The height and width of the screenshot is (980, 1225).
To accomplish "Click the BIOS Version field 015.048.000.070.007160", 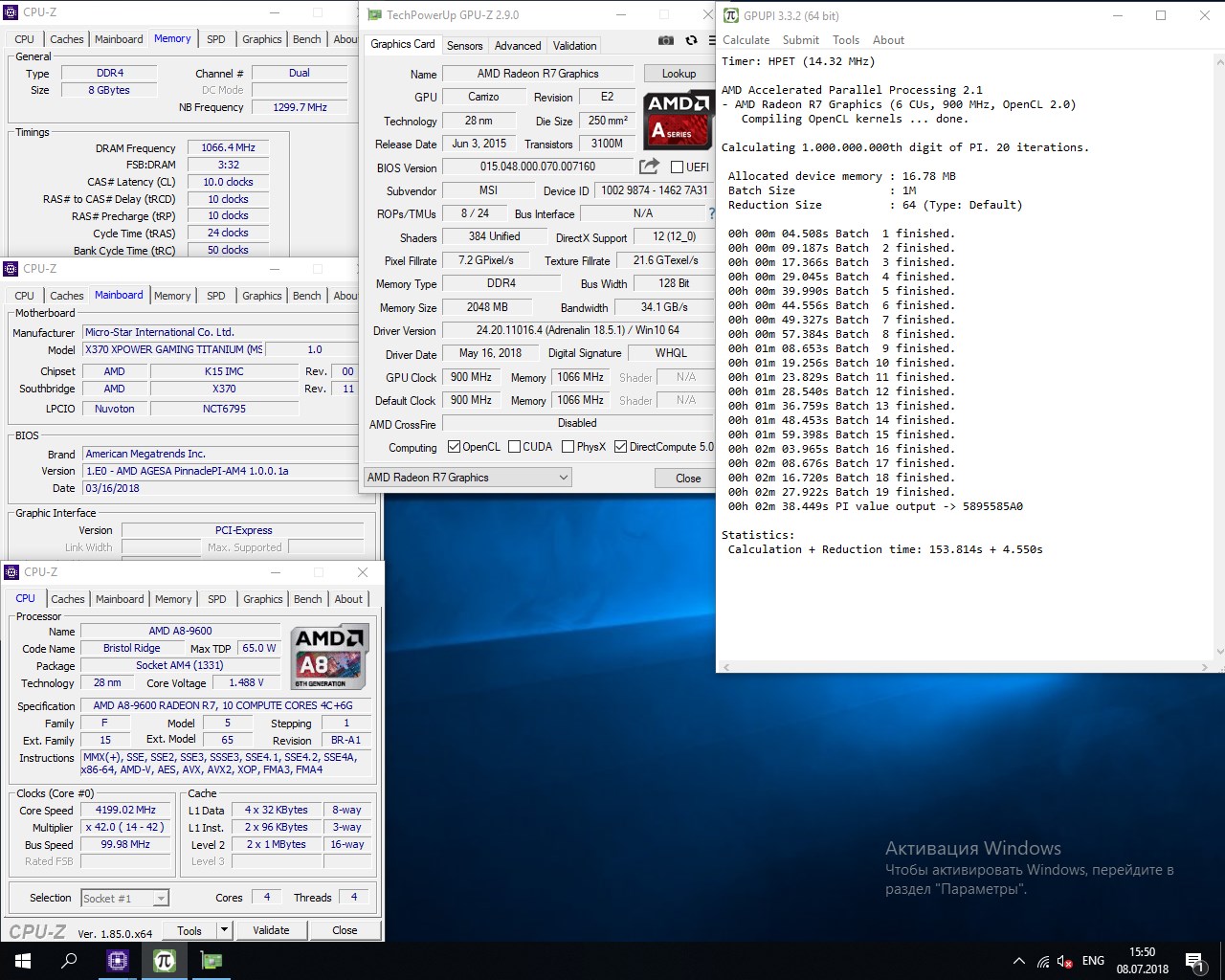I will [538, 167].
